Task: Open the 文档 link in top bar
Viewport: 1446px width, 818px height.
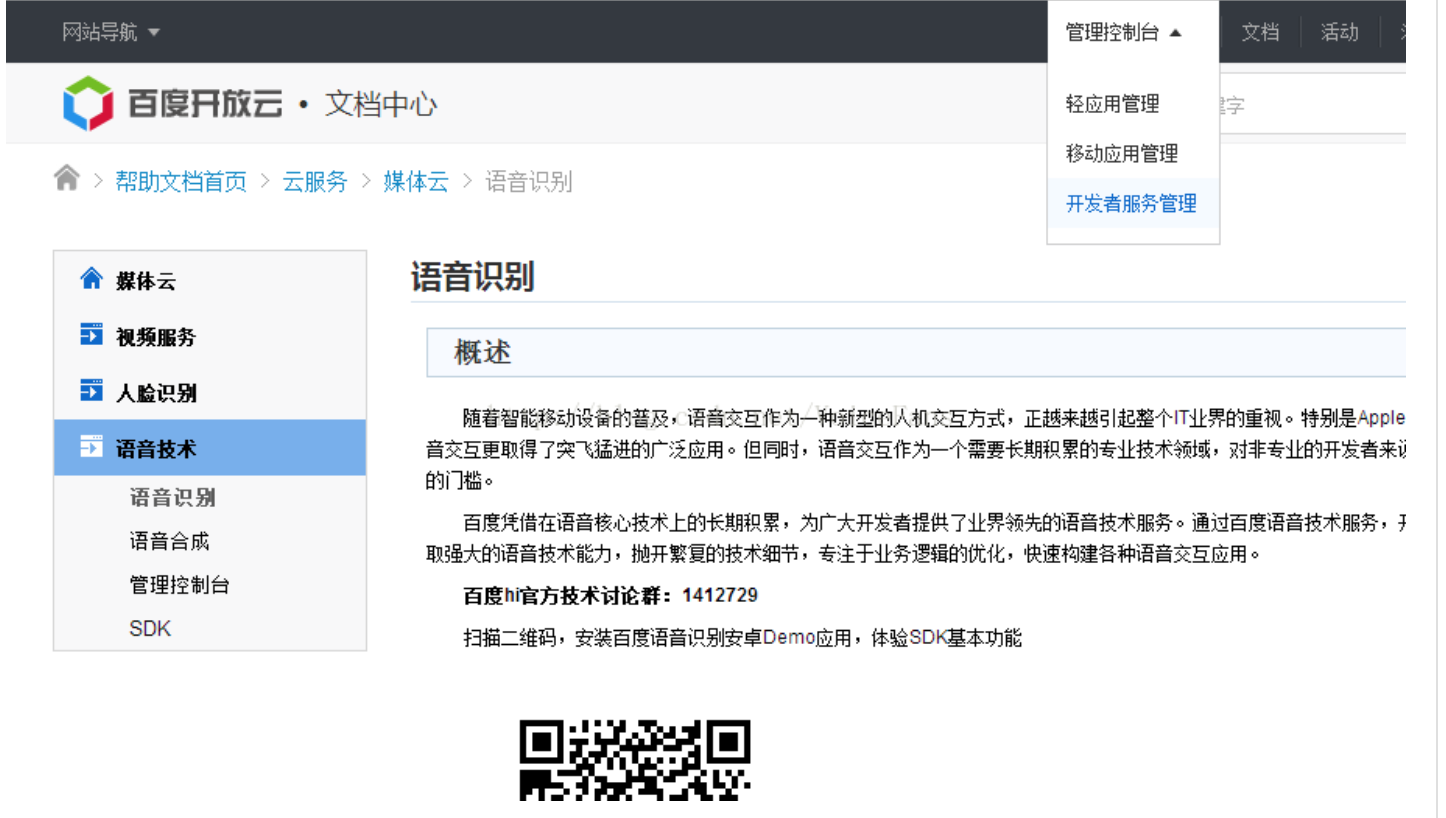Action: tap(1260, 32)
